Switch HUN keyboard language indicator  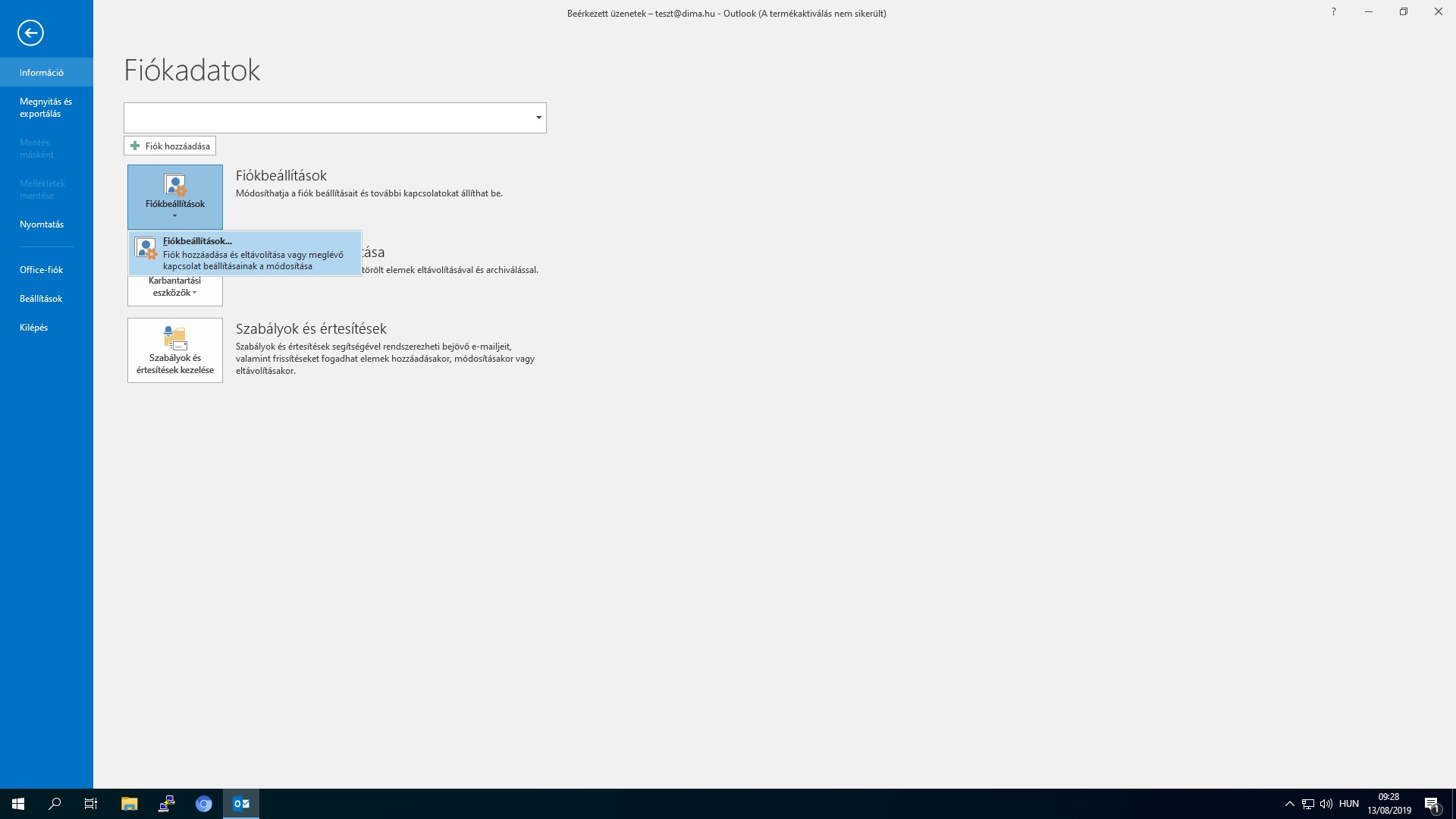pyautogui.click(x=1349, y=804)
